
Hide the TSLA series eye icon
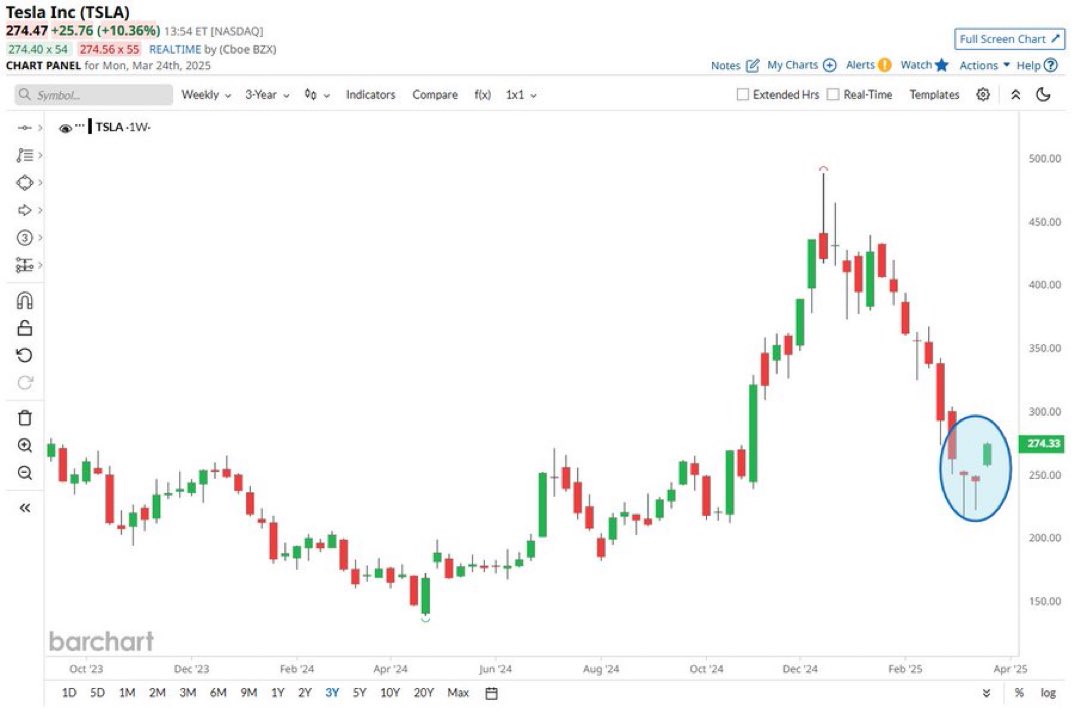click(x=66, y=128)
